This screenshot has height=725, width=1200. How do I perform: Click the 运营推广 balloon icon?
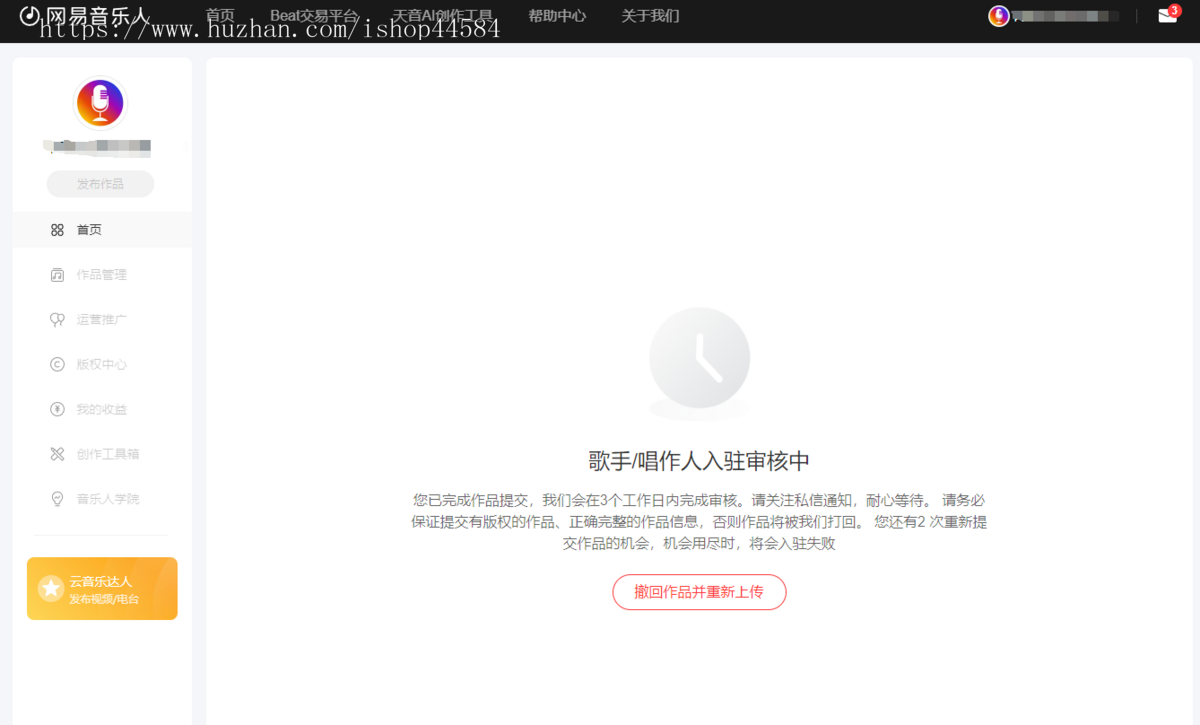pyautogui.click(x=57, y=320)
